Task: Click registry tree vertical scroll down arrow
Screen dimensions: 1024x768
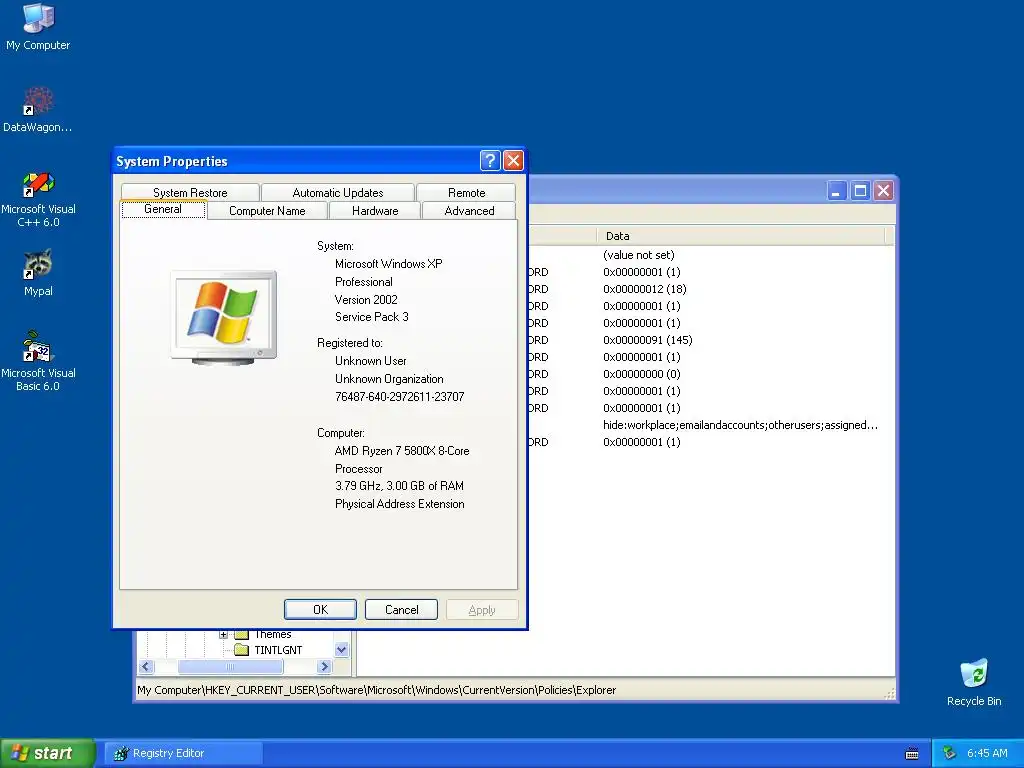Action: [342, 650]
